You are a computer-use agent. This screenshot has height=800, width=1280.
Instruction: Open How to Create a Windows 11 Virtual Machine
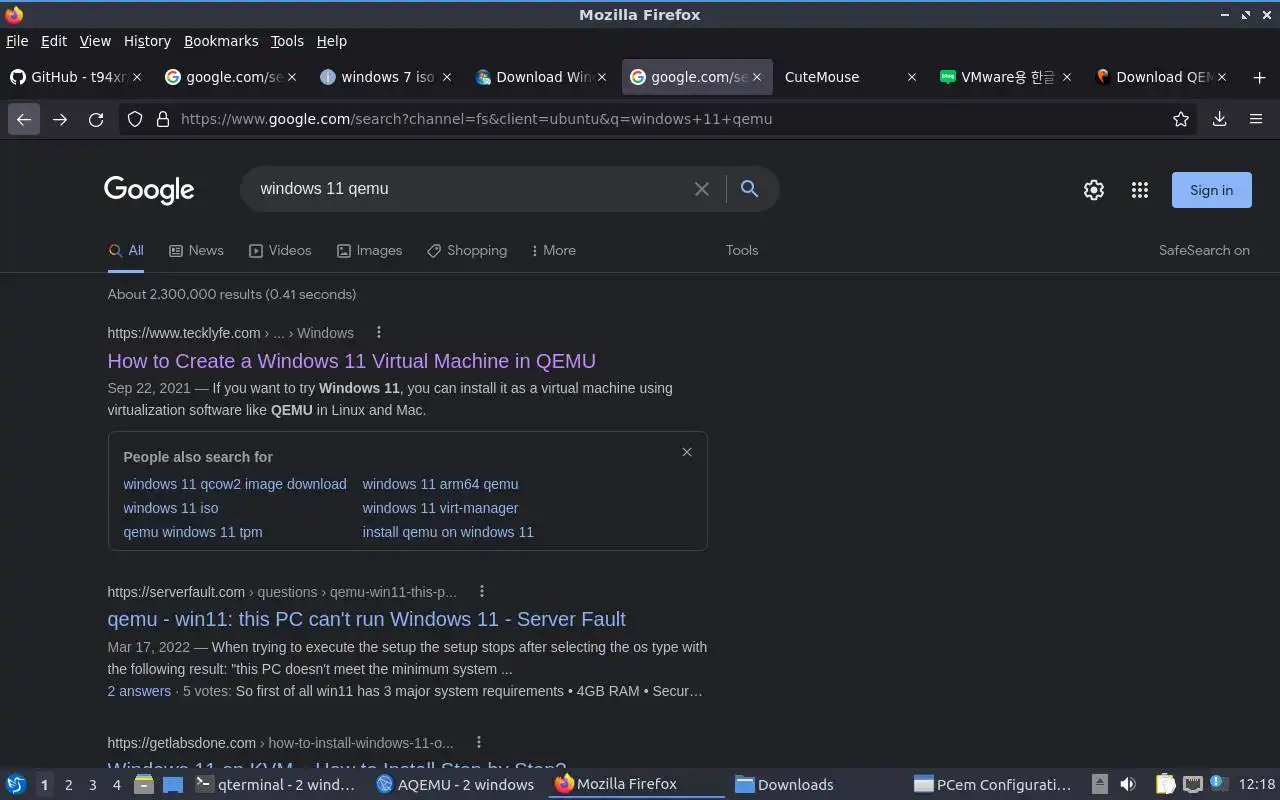tap(351, 361)
